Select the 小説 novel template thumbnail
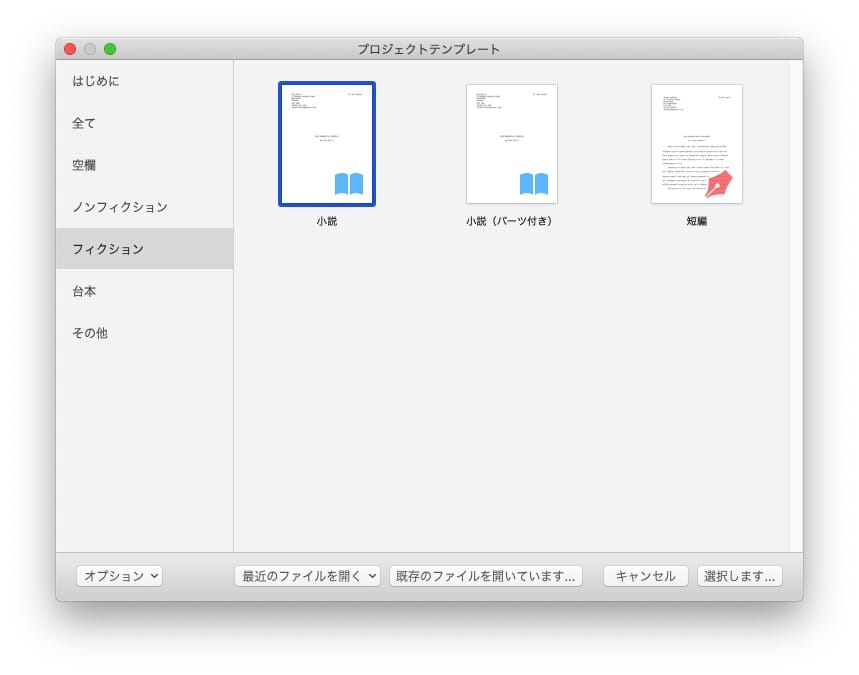Image resolution: width=859 pixels, height=675 pixels. 327,144
